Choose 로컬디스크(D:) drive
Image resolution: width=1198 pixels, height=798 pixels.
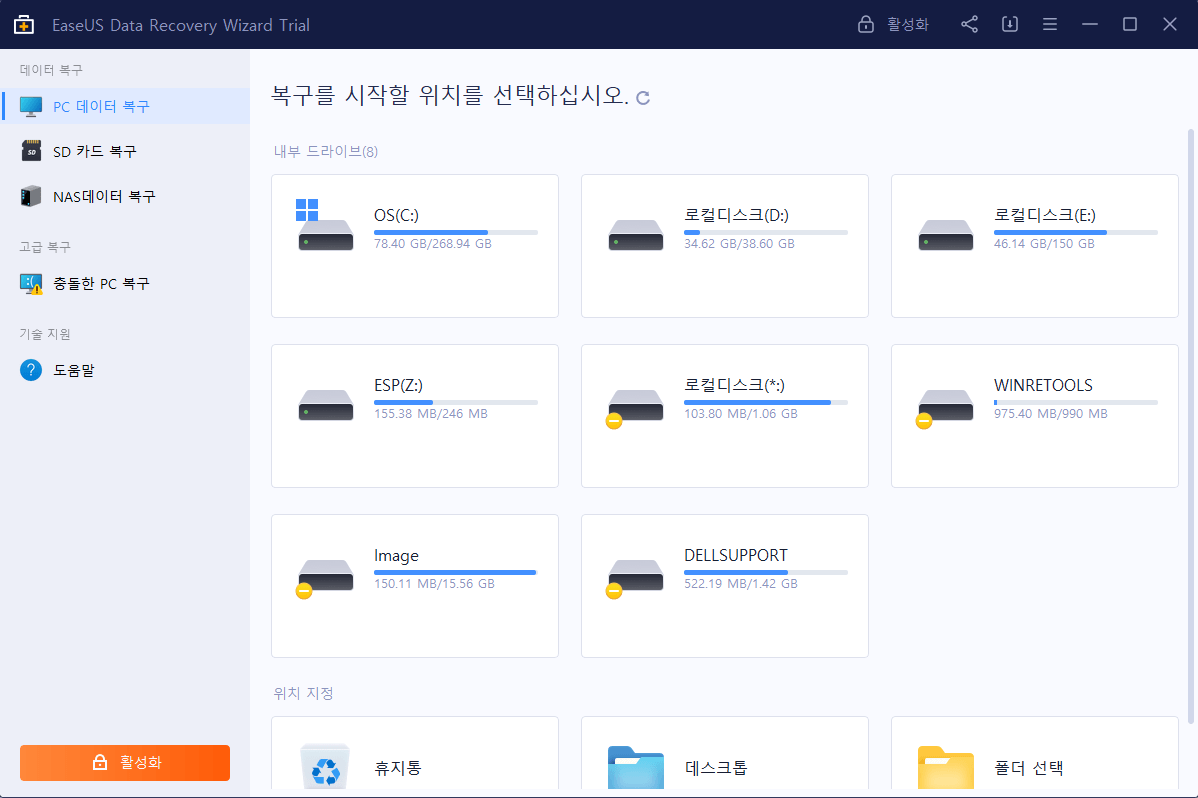724,246
